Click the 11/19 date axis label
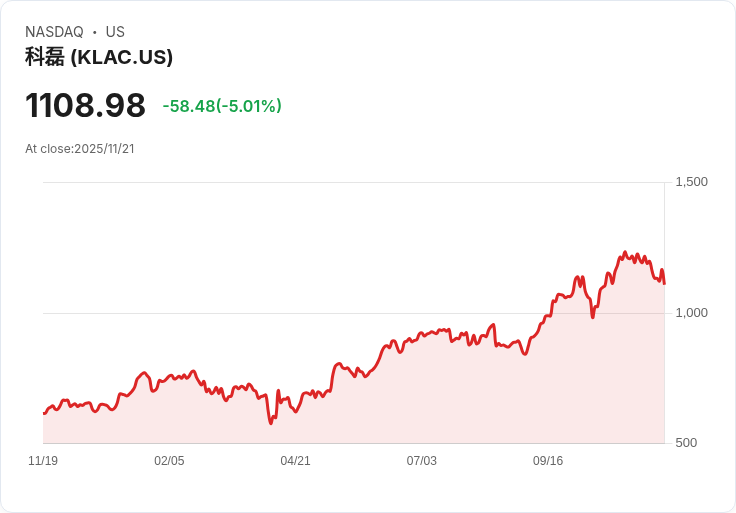 point(43,460)
